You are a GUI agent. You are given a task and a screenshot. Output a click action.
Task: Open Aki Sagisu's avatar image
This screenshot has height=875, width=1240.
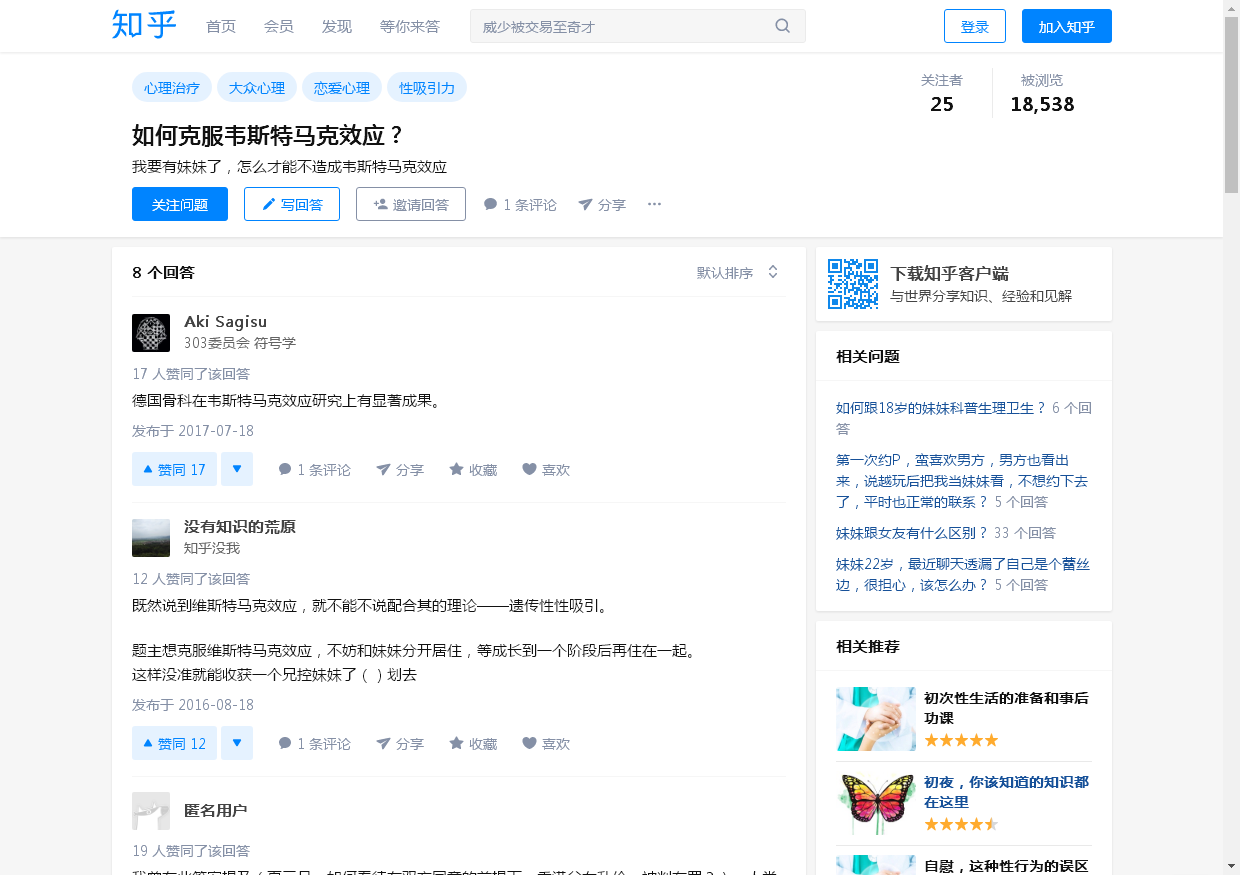[x=151, y=333]
